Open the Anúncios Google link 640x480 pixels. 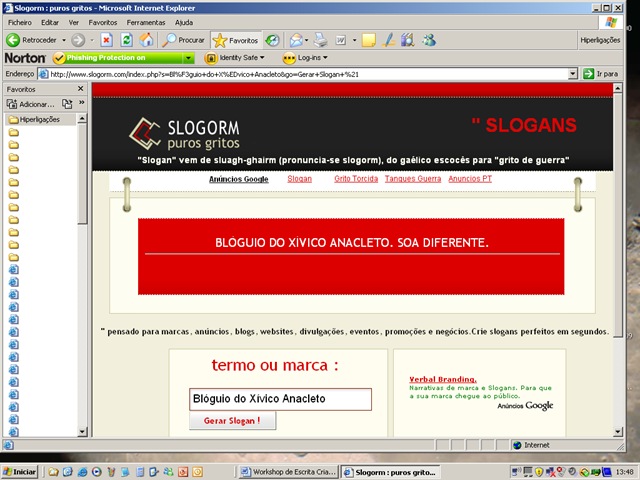pyautogui.click(x=239, y=179)
